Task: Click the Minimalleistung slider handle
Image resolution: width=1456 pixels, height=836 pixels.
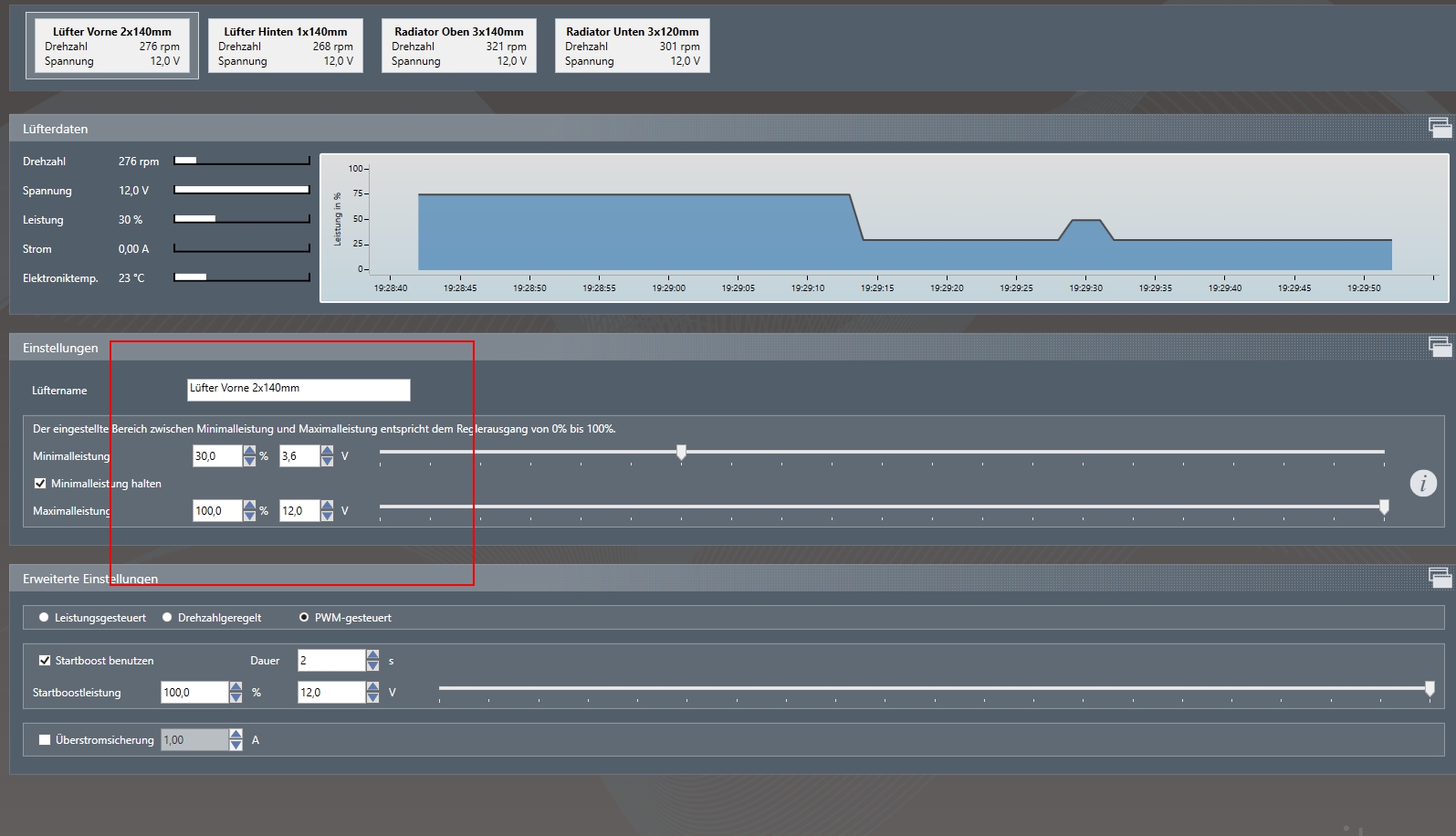Action: click(x=681, y=452)
